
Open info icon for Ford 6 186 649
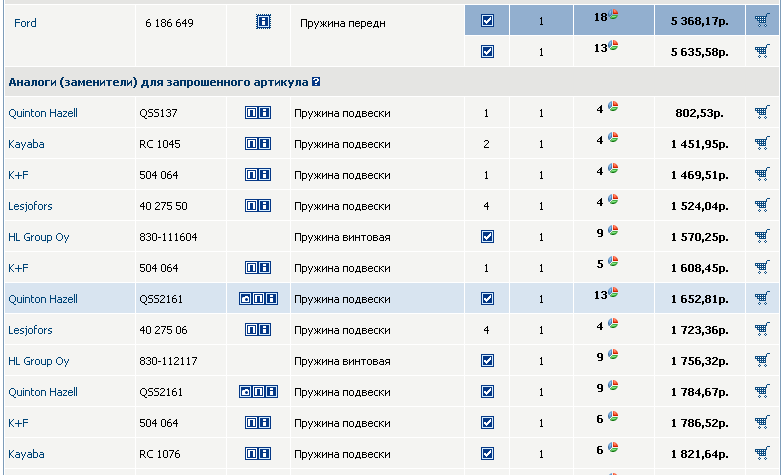click(263, 21)
